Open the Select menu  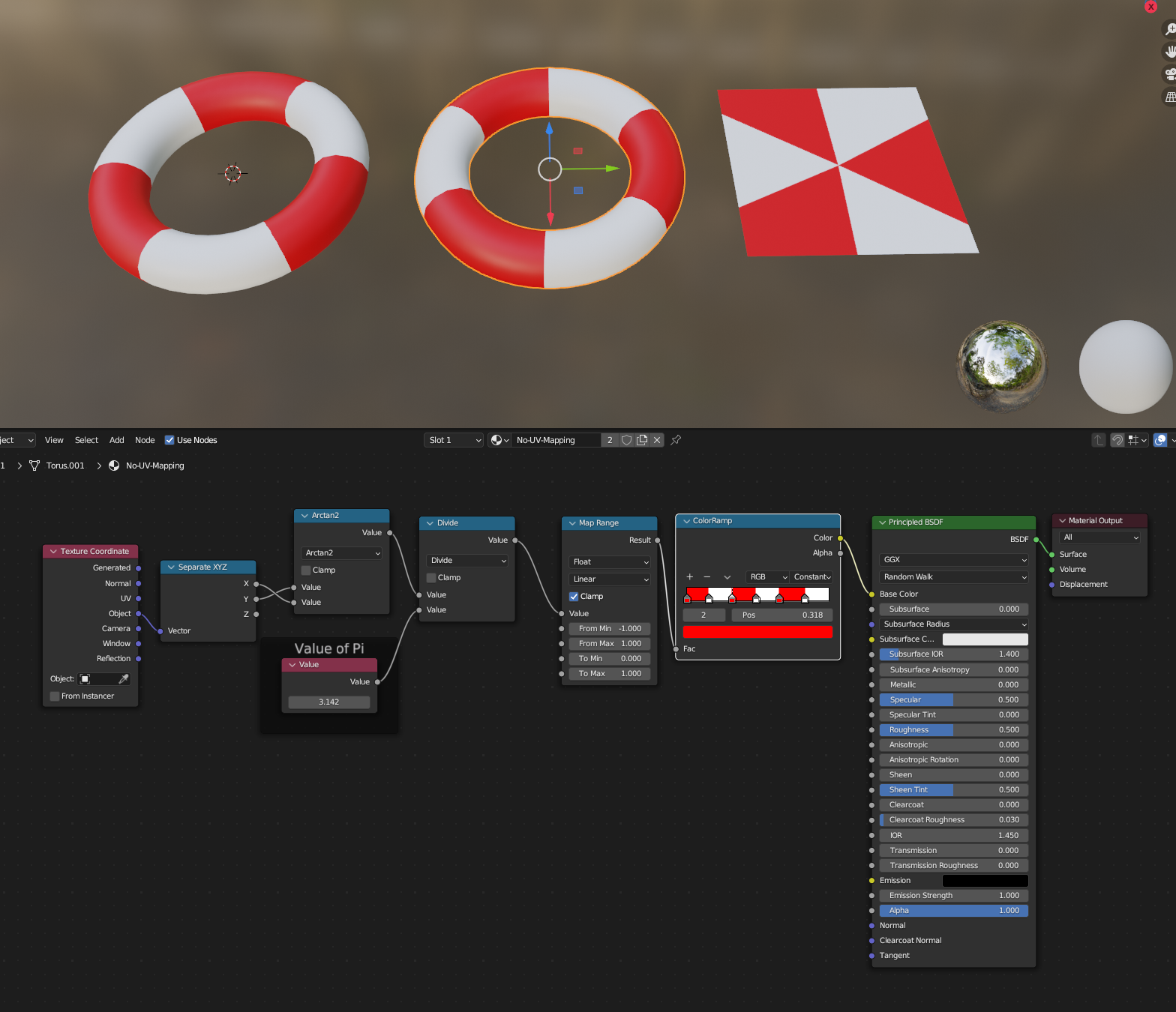click(86, 440)
